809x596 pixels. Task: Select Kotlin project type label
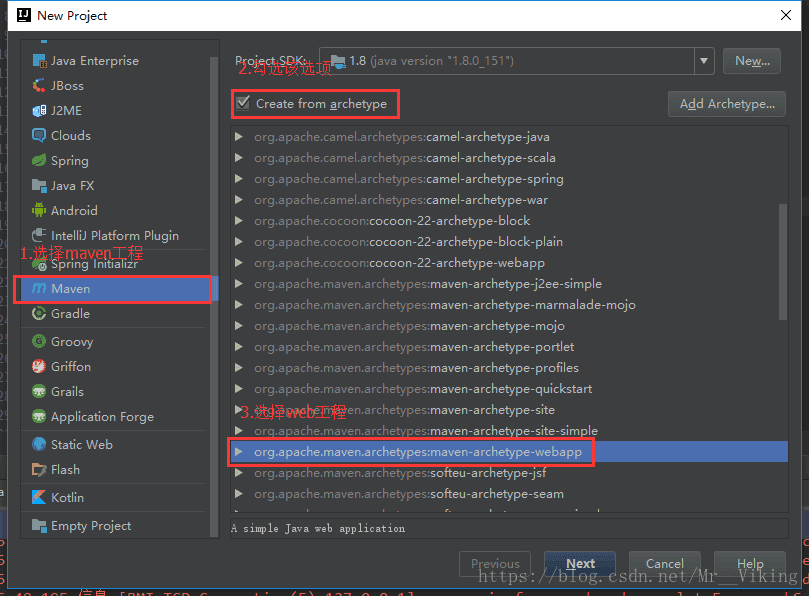click(68, 497)
